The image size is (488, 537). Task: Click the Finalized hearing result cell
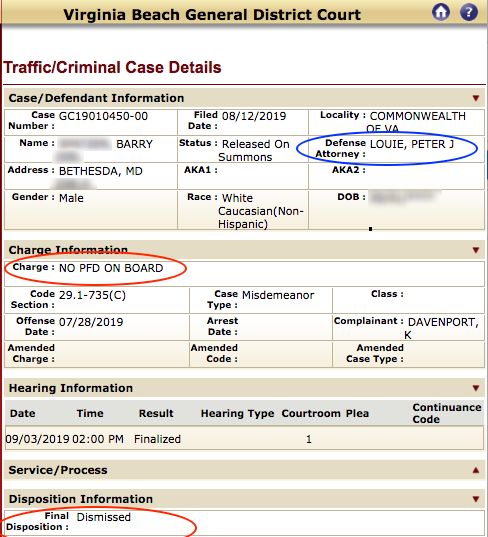click(157, 439)
